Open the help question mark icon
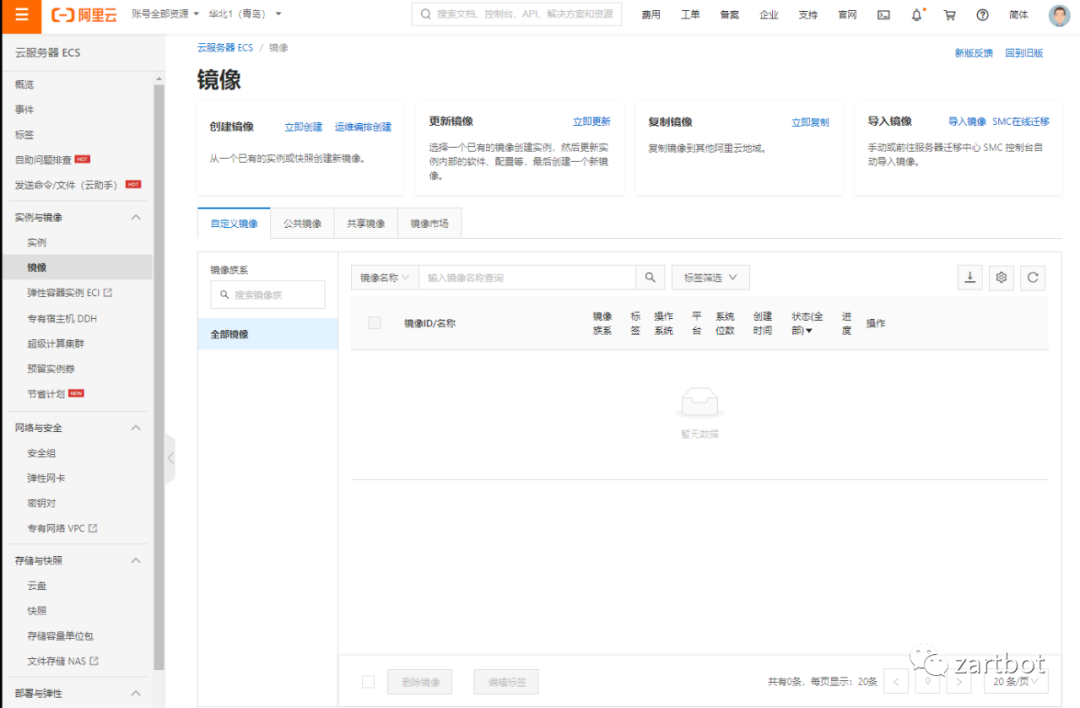Image resolution: width=1080 pixels, height=708 pixels. click(x=983, y=14)
